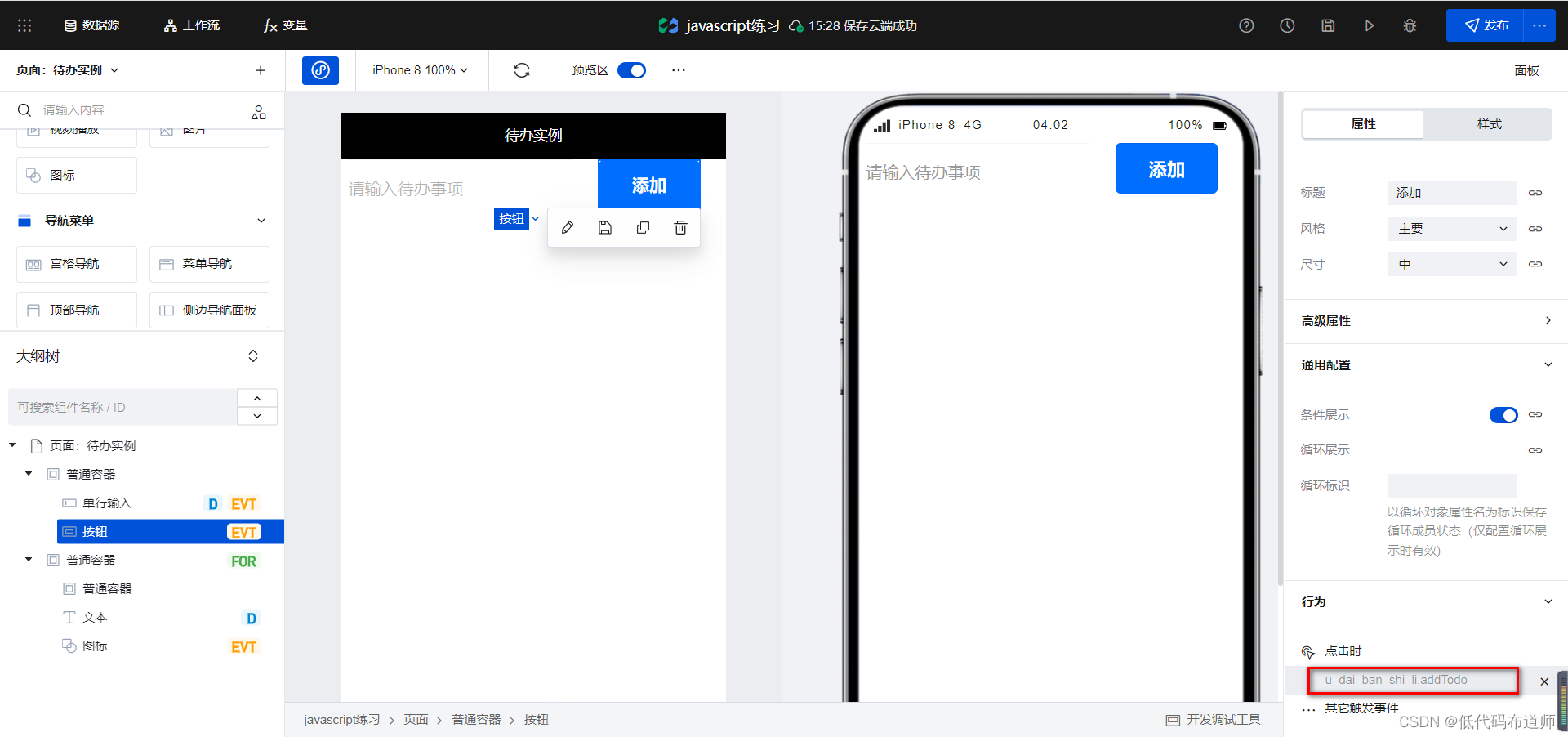The width and height of the screenshot is (1568, 737).
Task: Click the save-as-template icon on component toolbar
Action: 605,228
